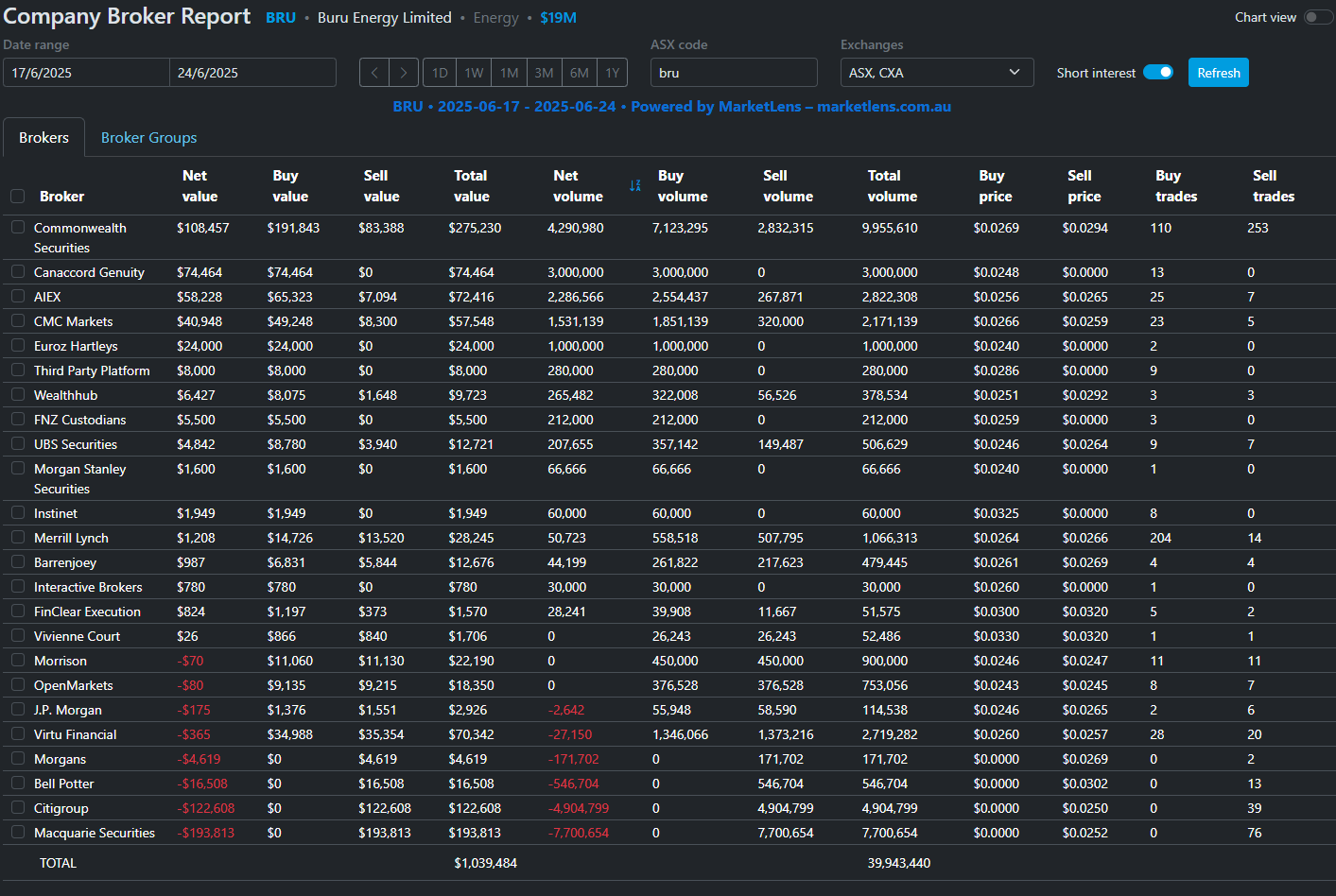Select the Canaccord Genuity row checkbox
Viewport: 1336px width, 896px height.
[x=18, y=271]
